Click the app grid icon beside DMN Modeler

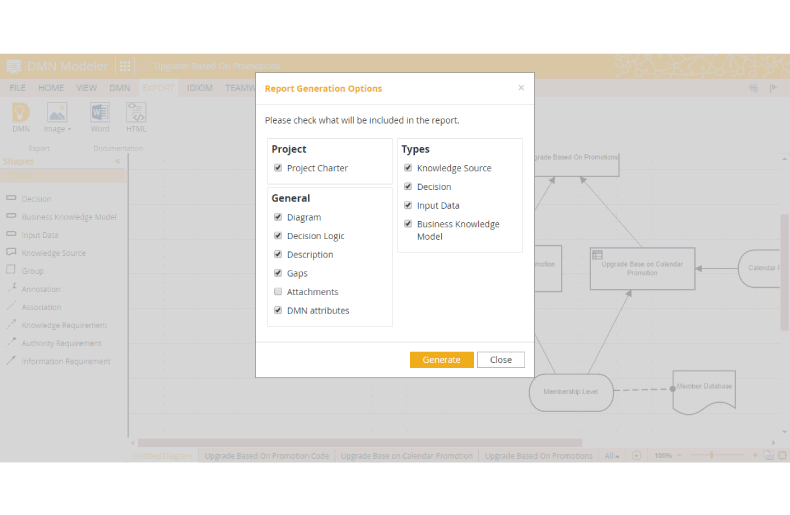coord(125,66)
